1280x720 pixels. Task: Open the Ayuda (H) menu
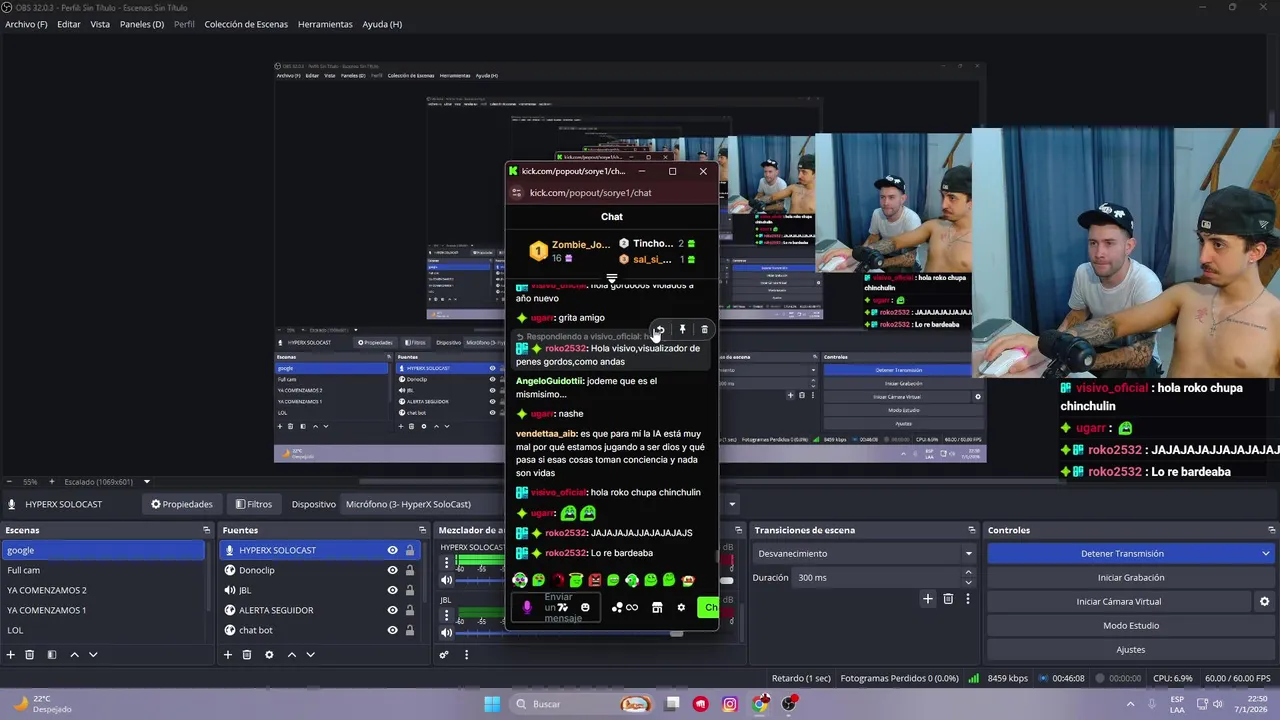point(382,24)
